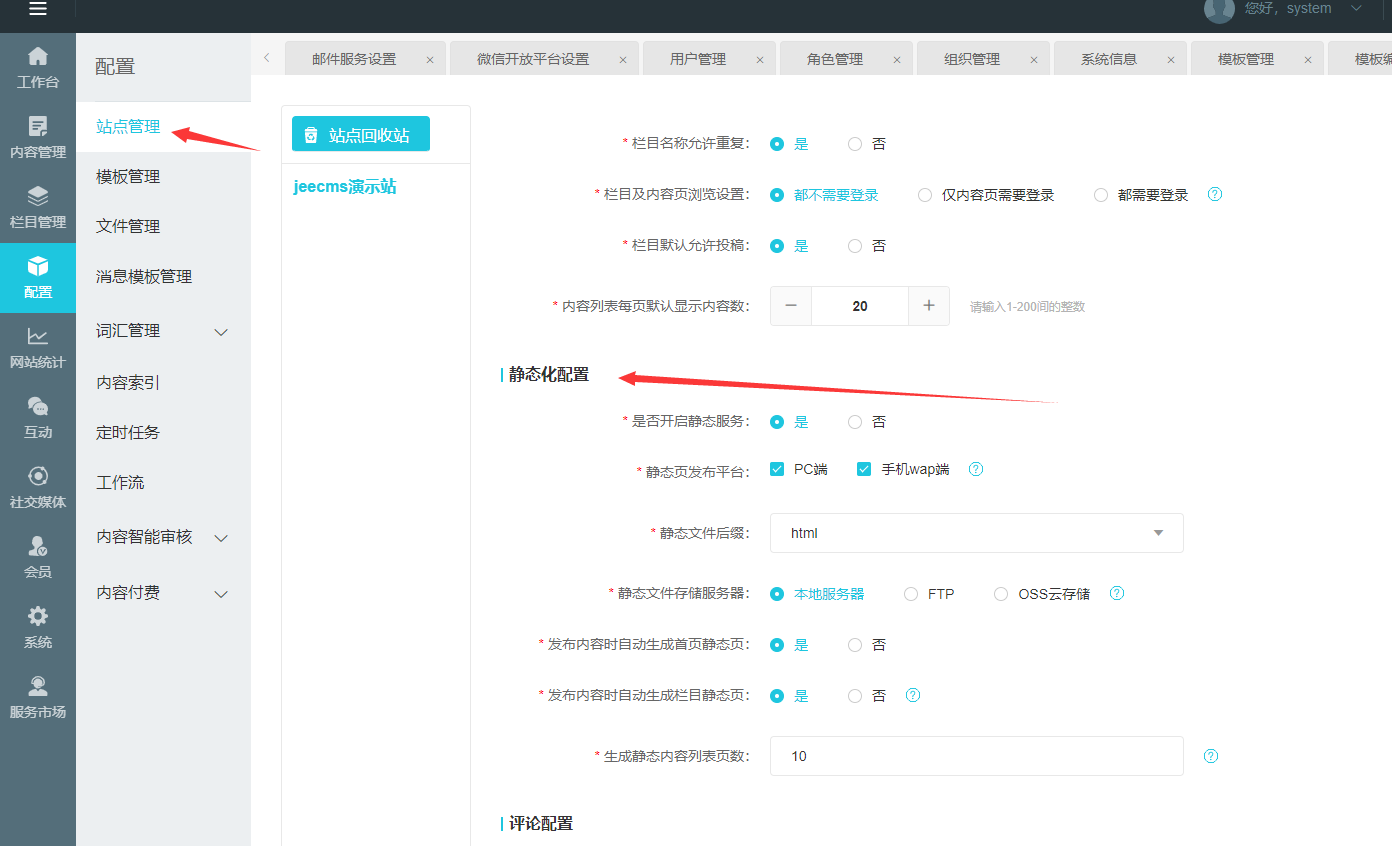Open 内容索引 menu item
1392x846 pixels.
[128, 383]
